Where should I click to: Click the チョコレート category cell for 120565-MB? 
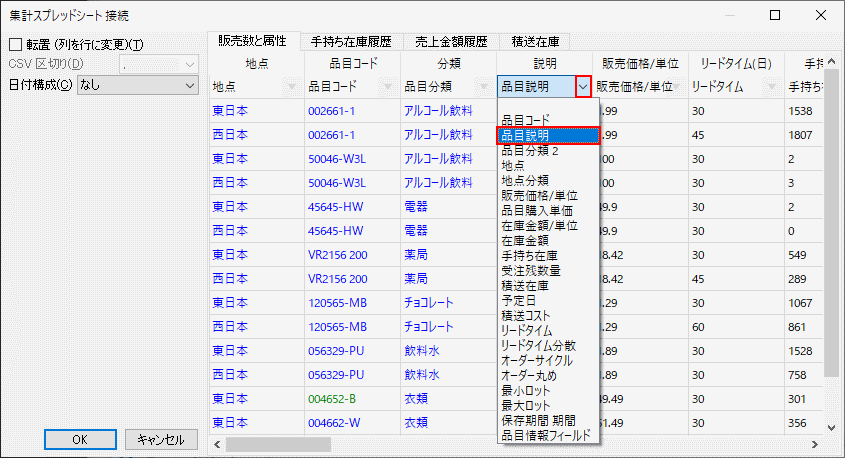click(434, 302)
